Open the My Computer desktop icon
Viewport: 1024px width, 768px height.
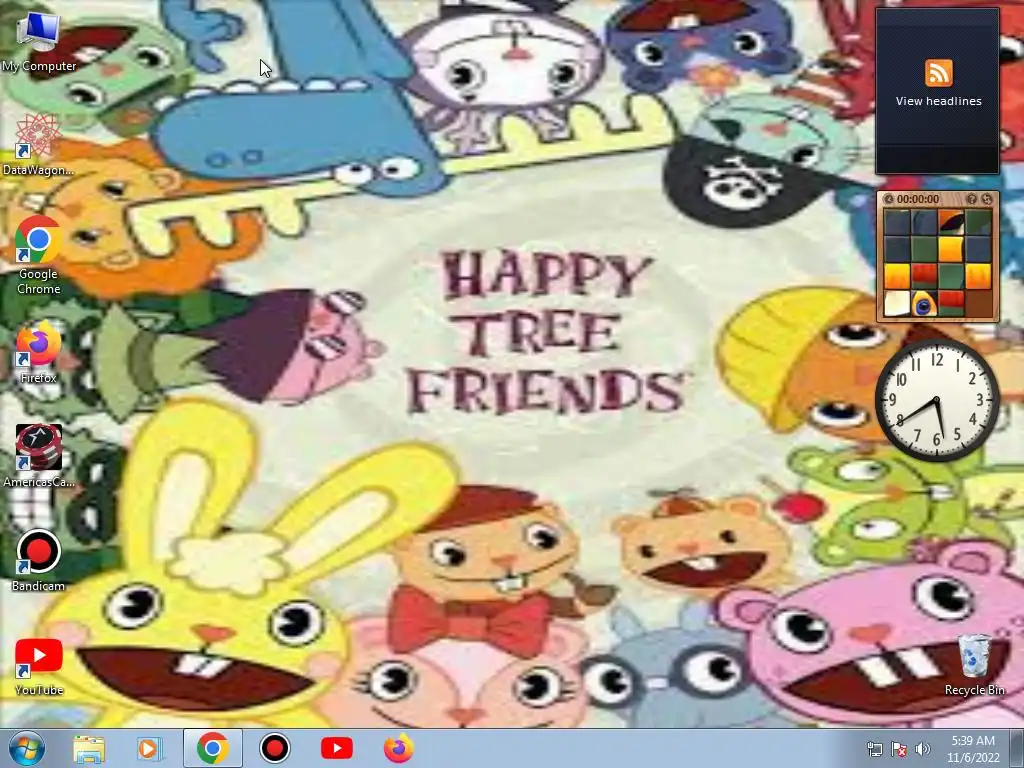click(x=38, y=40)
